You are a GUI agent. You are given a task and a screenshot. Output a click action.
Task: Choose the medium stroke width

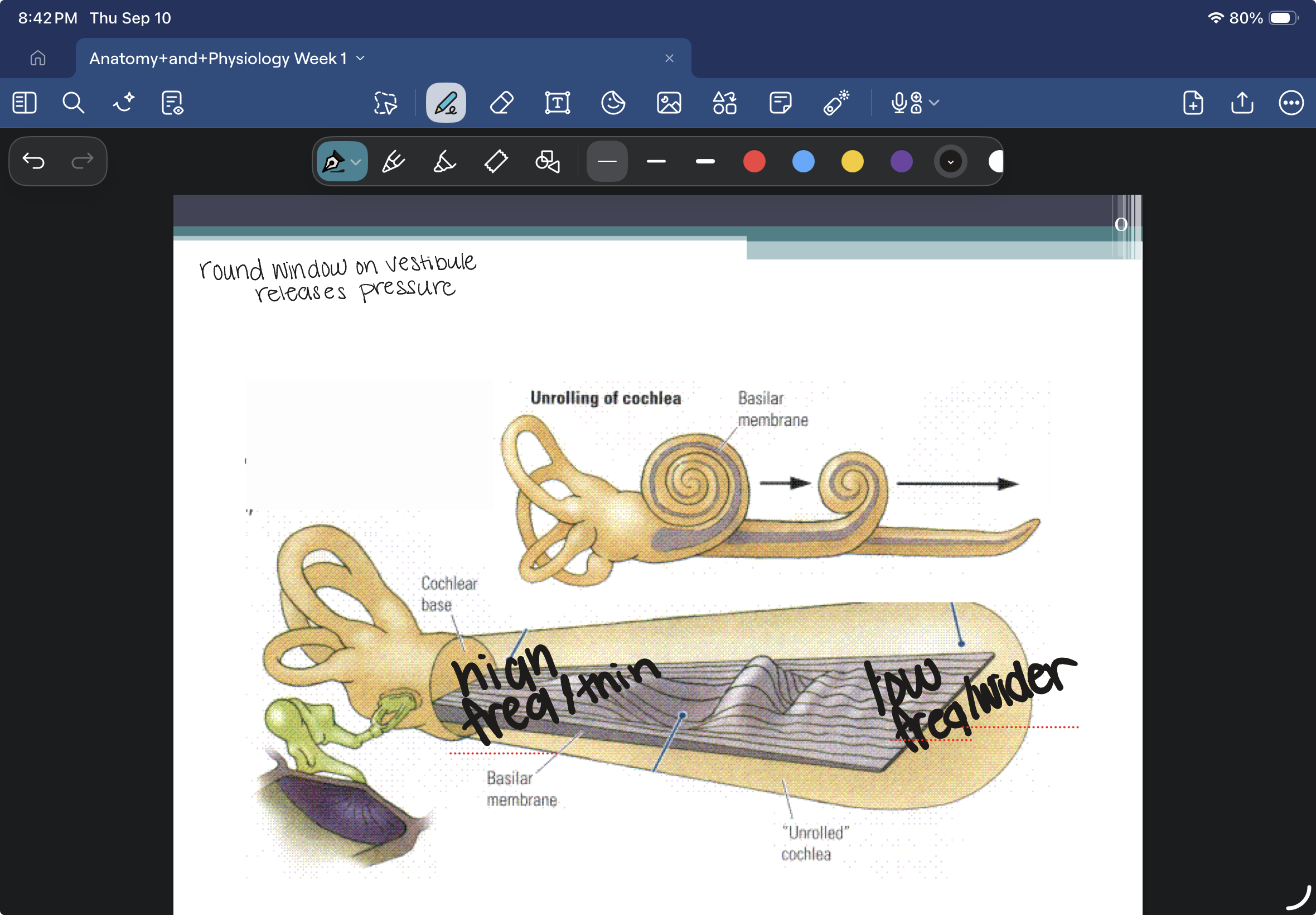(x=656, y=162)
